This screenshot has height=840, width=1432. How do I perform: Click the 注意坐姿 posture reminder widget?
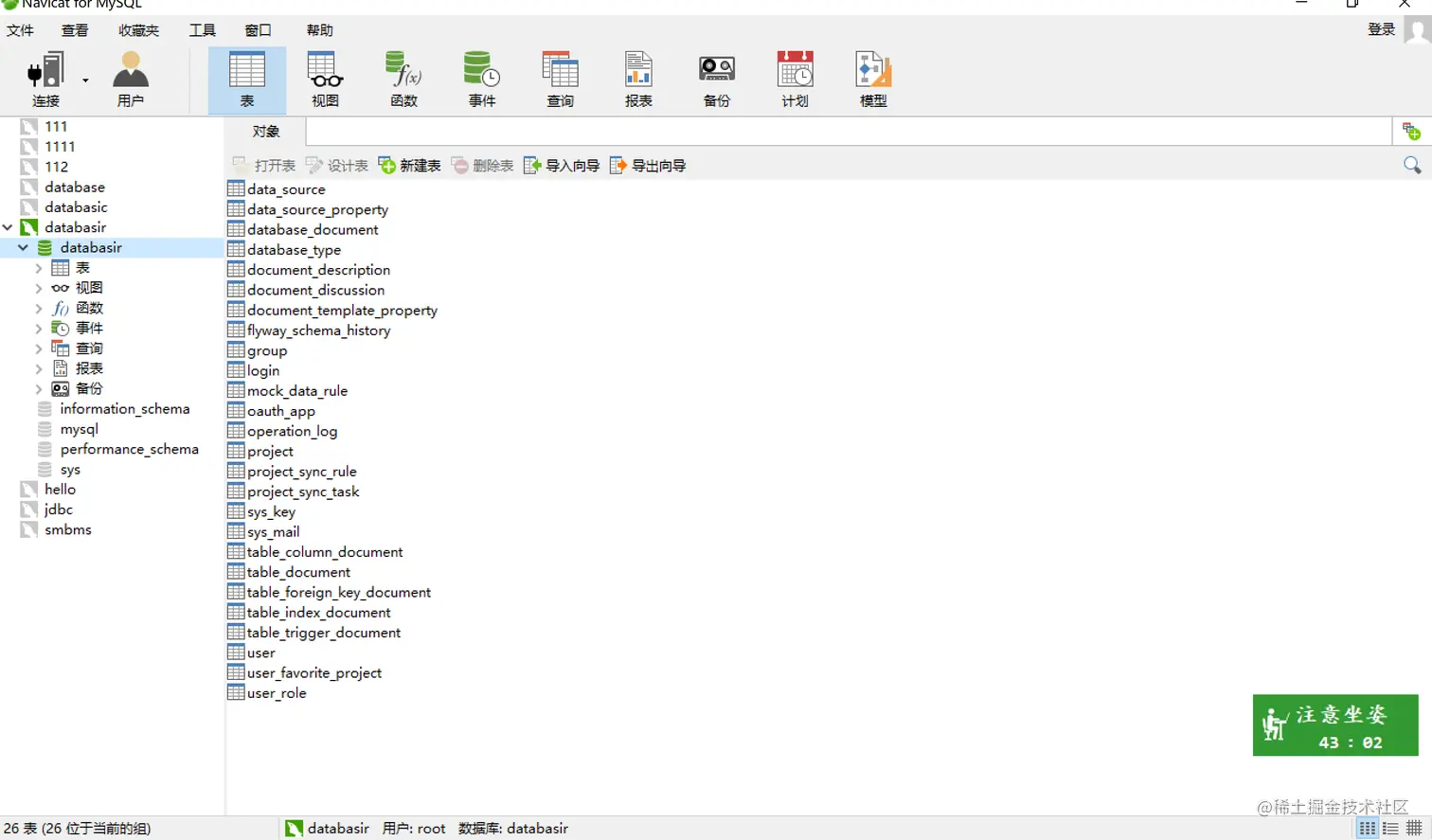[x=1335, y=725]
